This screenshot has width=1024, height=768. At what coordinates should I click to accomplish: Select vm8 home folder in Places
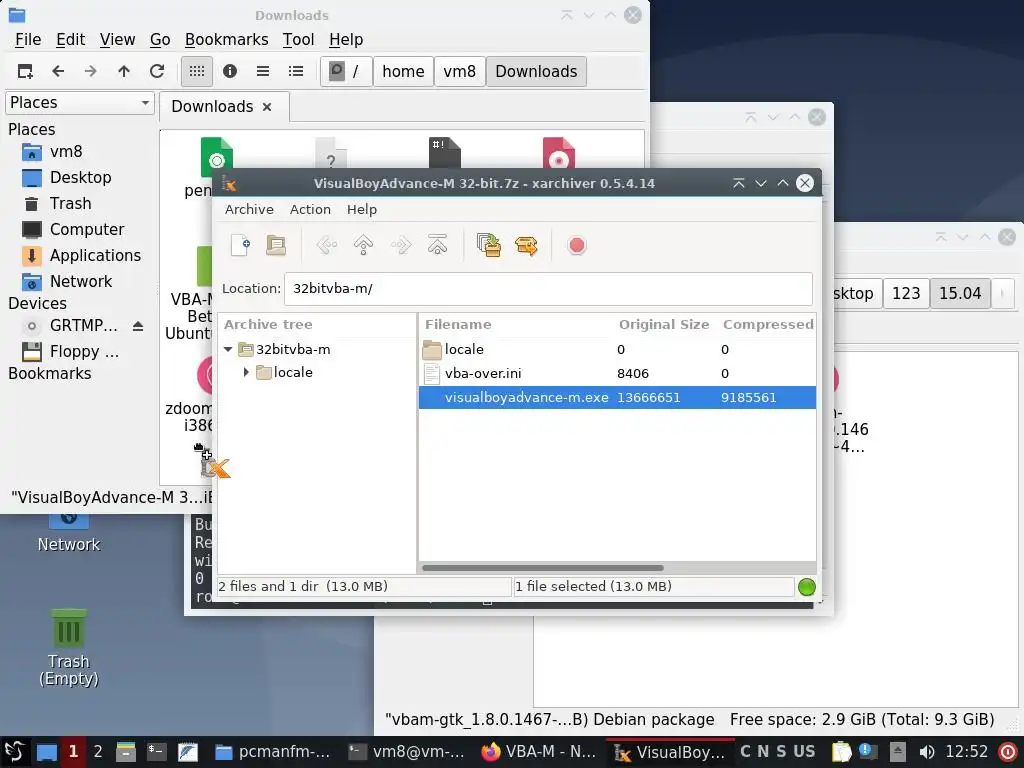66,152
